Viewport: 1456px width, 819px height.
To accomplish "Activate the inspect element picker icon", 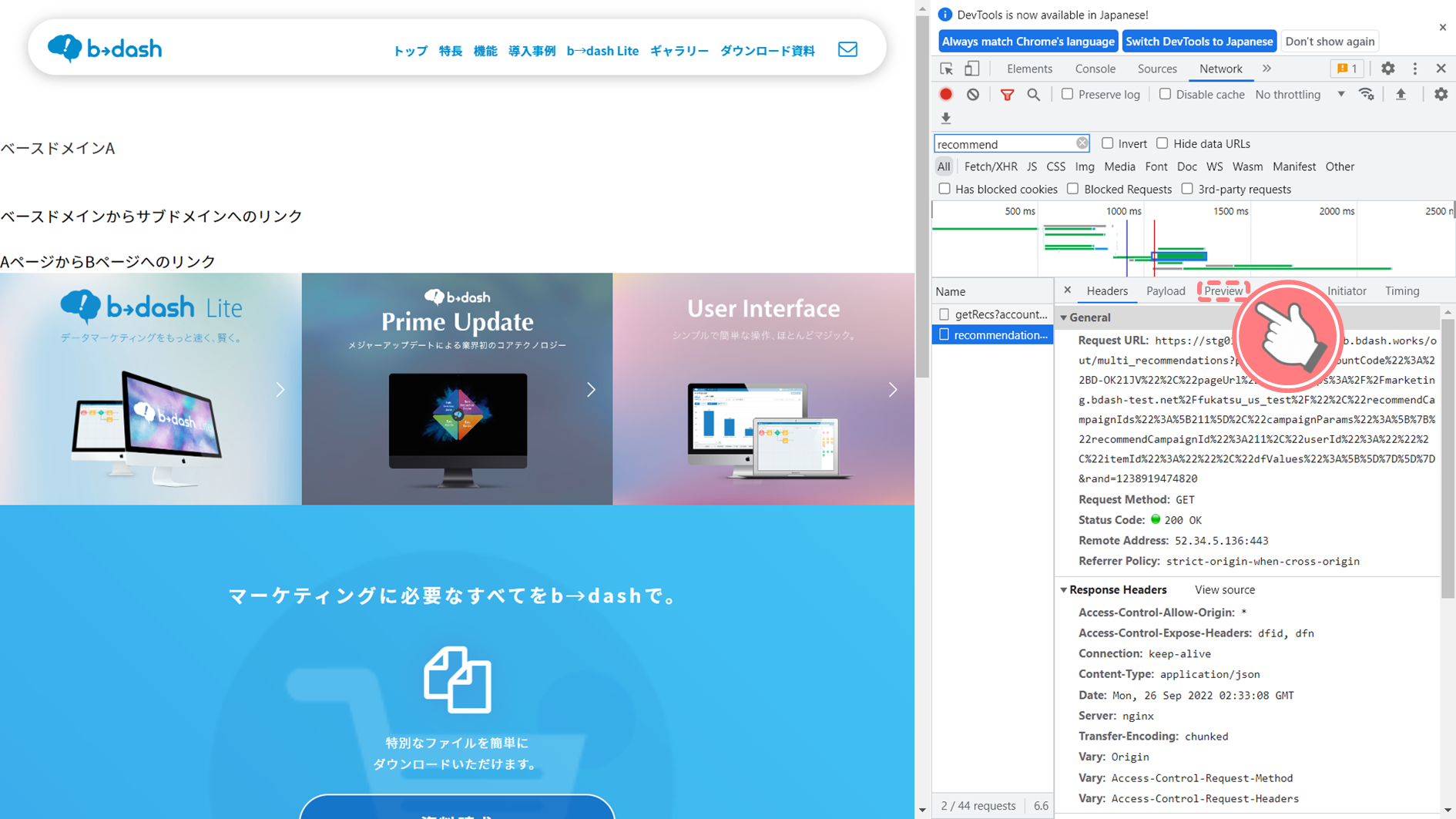I will 947,69.
